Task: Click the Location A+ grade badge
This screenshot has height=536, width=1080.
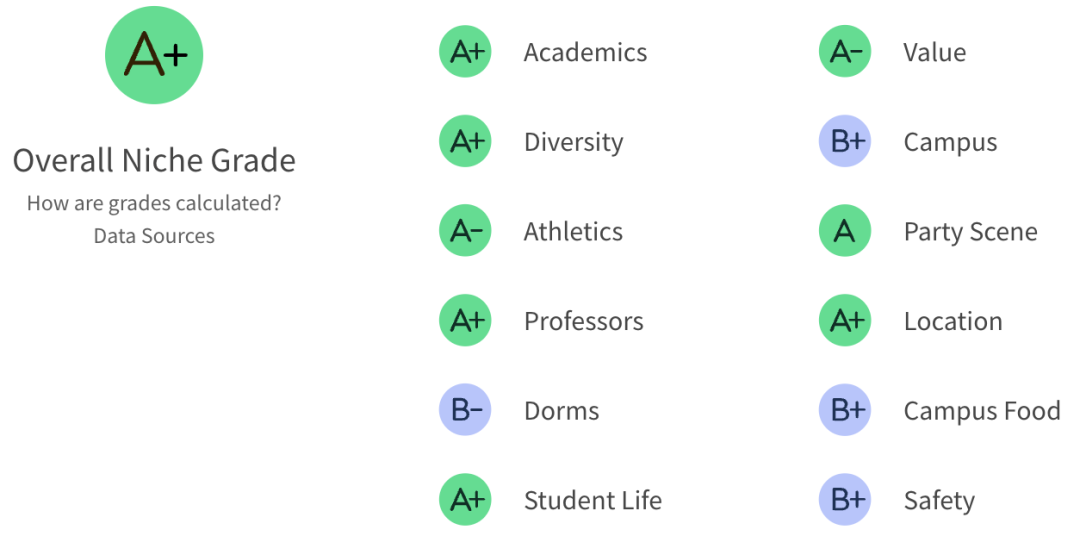Action: click(844, 320)
